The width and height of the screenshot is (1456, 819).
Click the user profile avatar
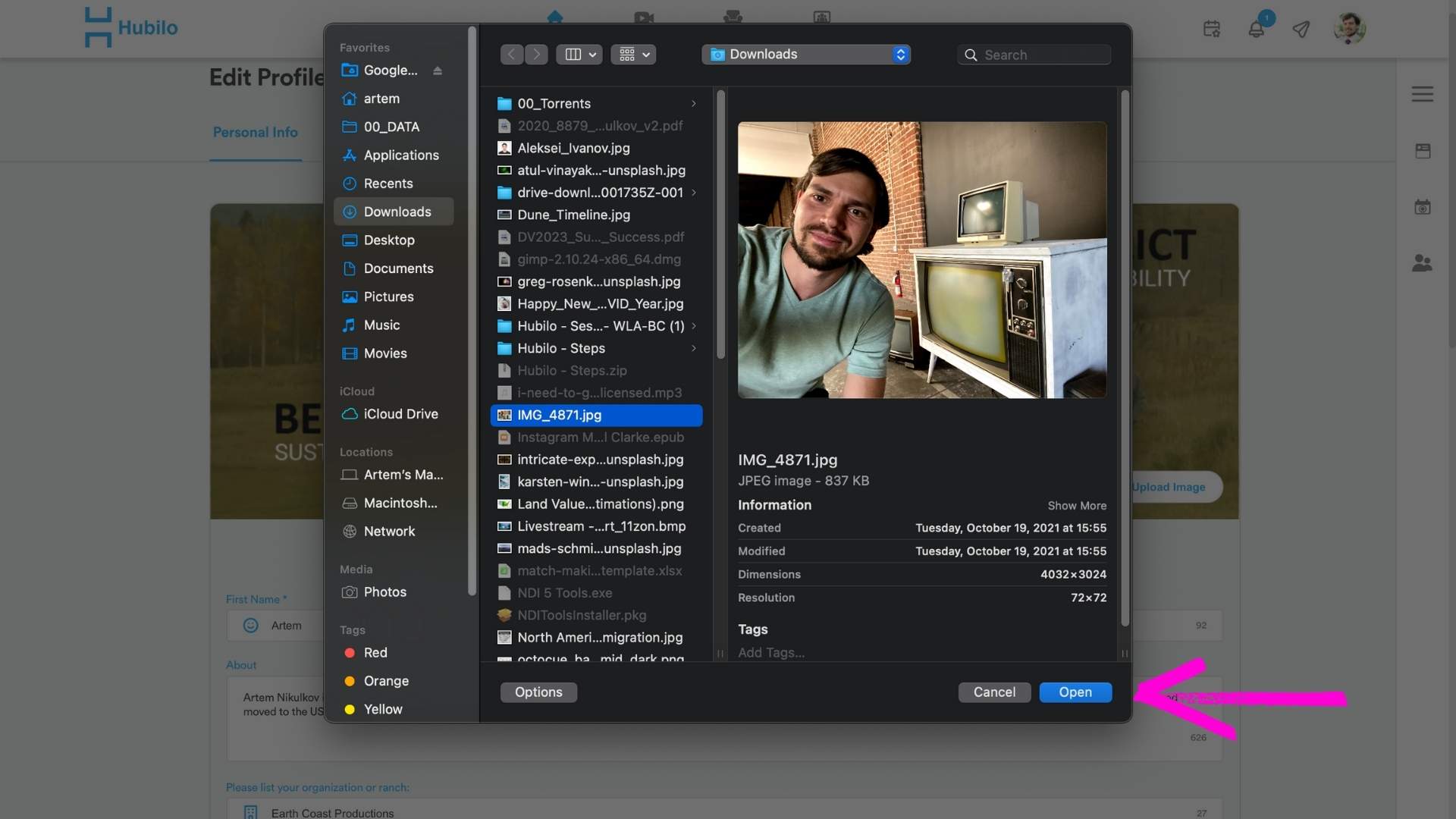point(1349,28)
